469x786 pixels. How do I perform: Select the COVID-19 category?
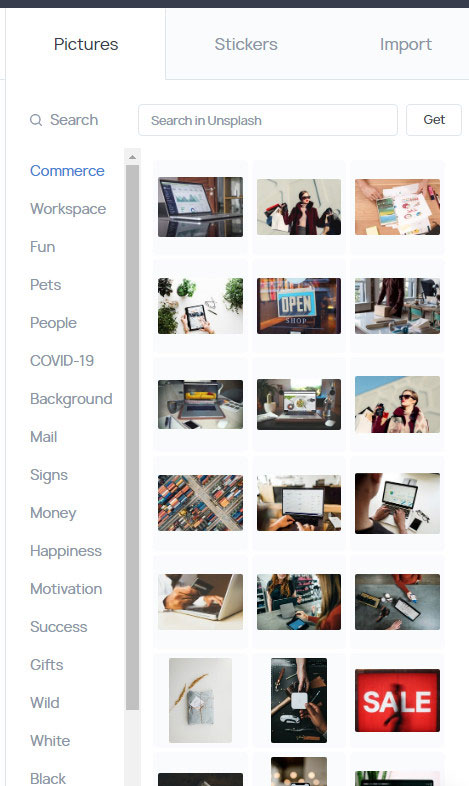pos(62,360)
